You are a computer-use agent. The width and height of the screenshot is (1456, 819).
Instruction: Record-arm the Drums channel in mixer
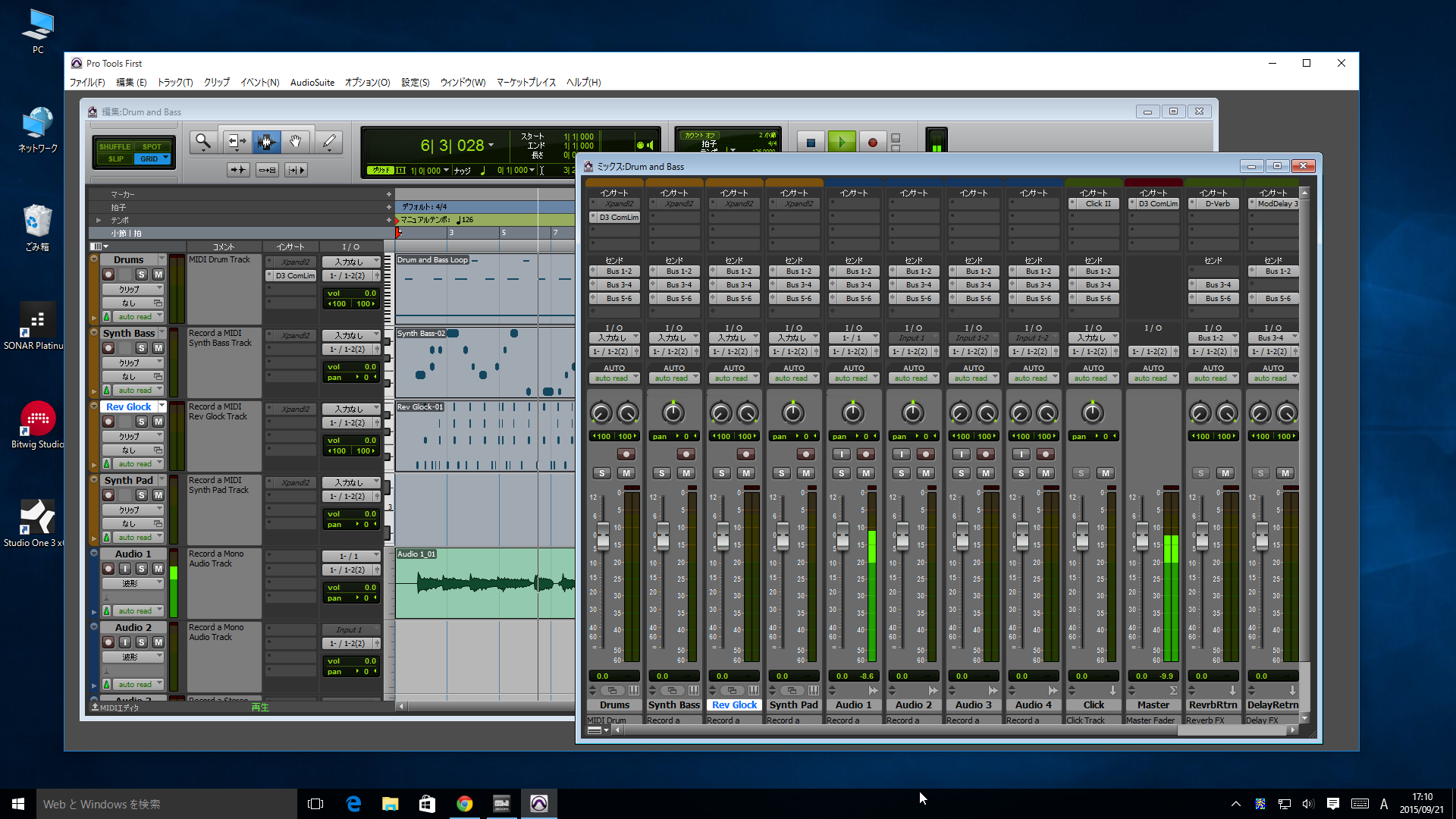[x=626, y=454]
